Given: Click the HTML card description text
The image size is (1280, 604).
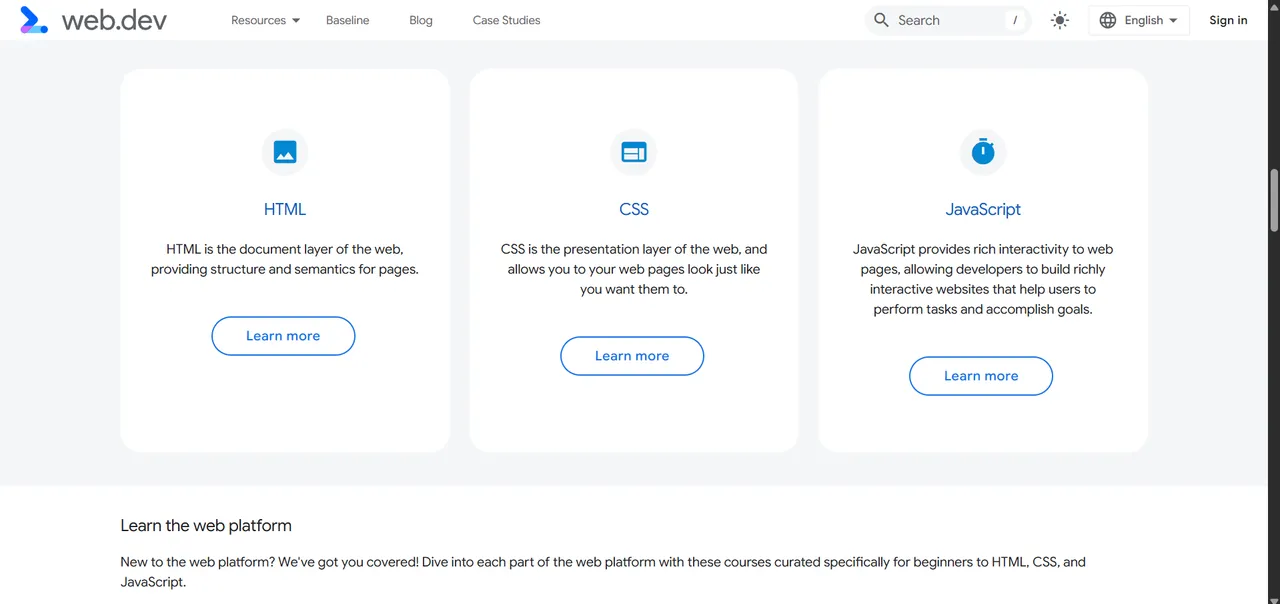Looking at the screenshot, I should [285, 259].
